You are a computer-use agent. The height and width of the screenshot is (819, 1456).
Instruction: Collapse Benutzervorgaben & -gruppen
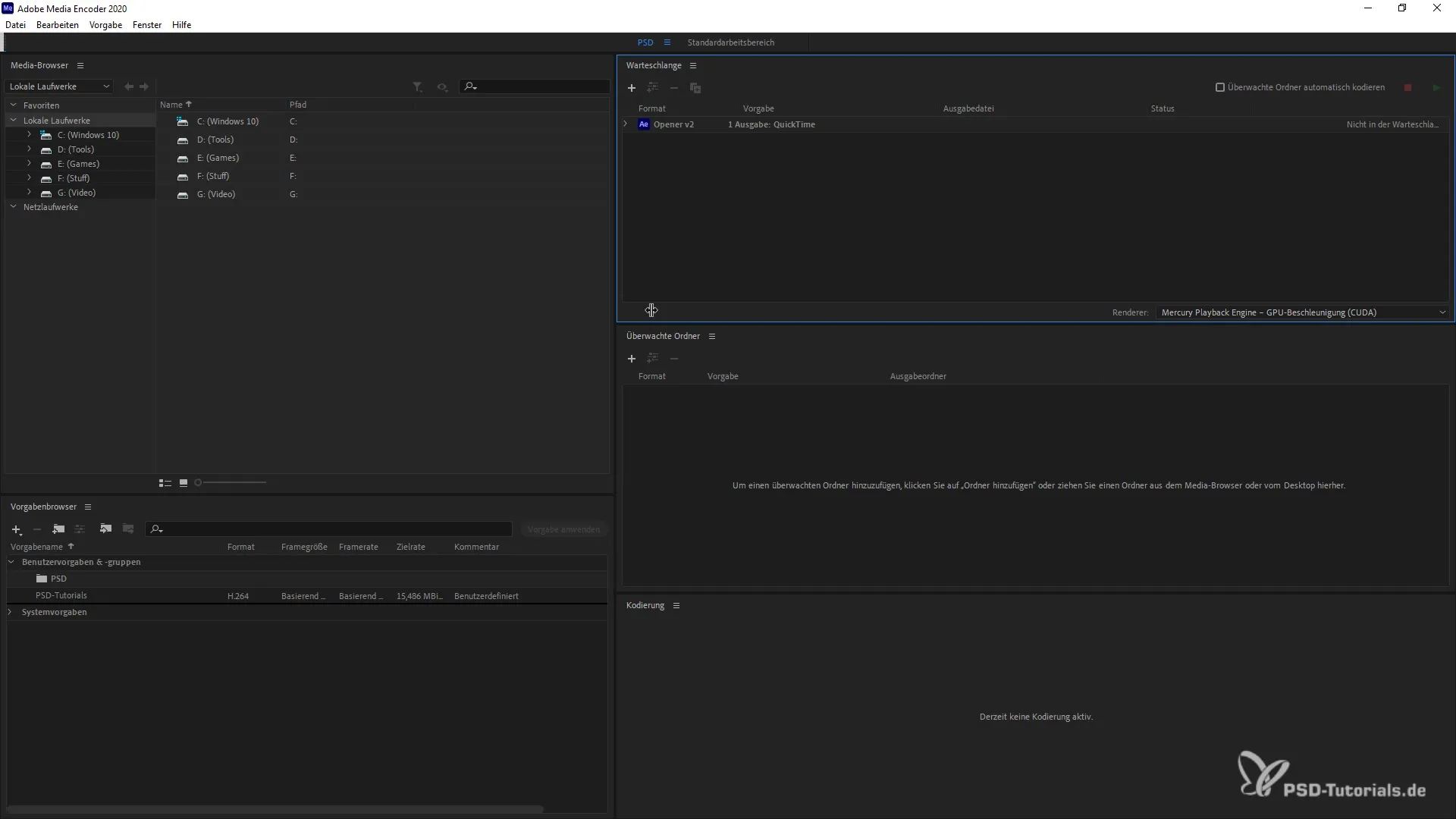[x=11, y=563]
